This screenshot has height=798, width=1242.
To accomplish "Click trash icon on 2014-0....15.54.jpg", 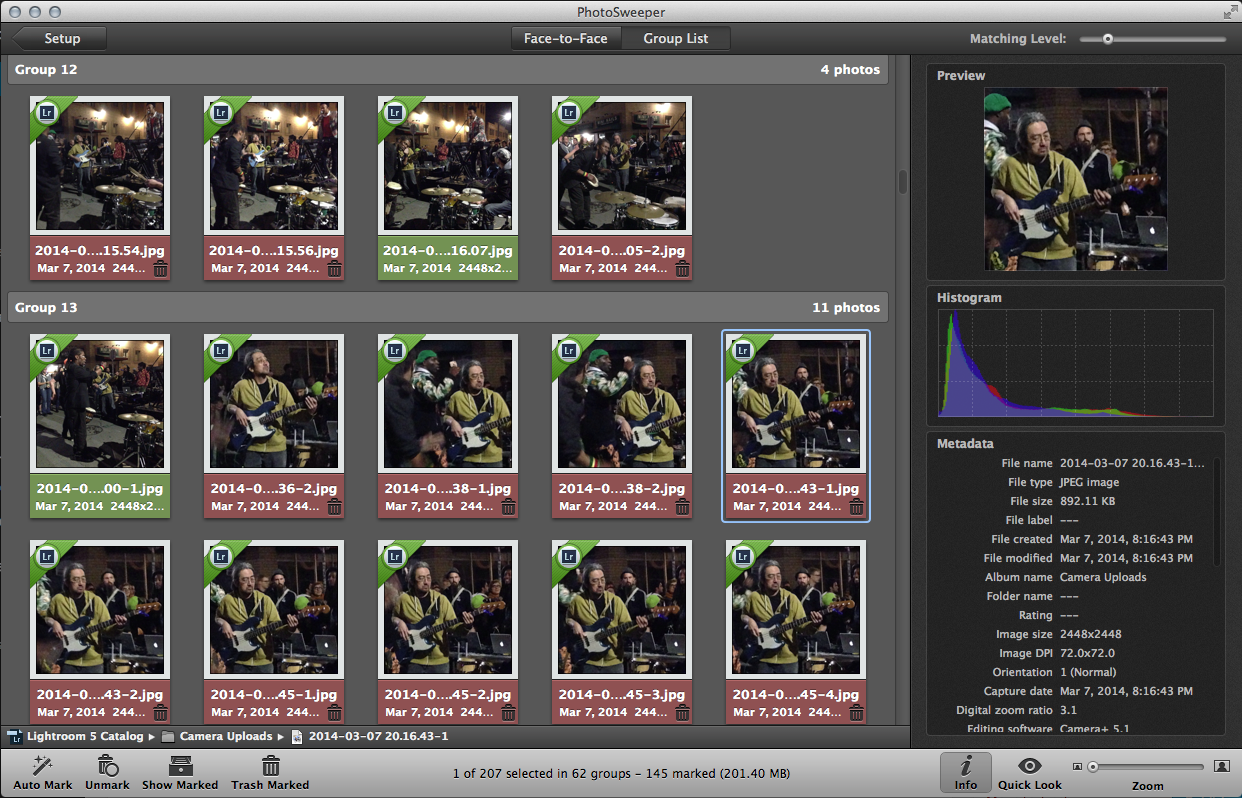I will 160,268.
